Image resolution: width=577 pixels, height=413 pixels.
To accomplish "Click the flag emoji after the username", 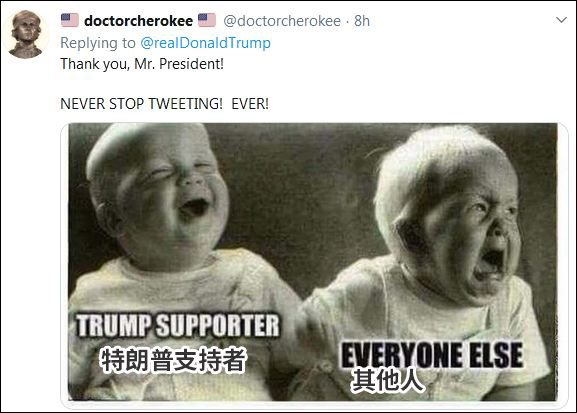I will click(207, 20).
